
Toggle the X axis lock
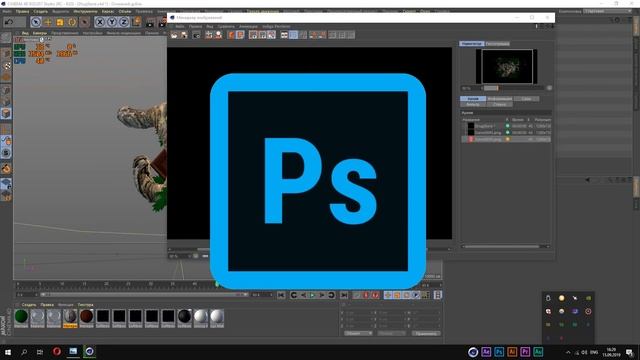coord(100,22)
